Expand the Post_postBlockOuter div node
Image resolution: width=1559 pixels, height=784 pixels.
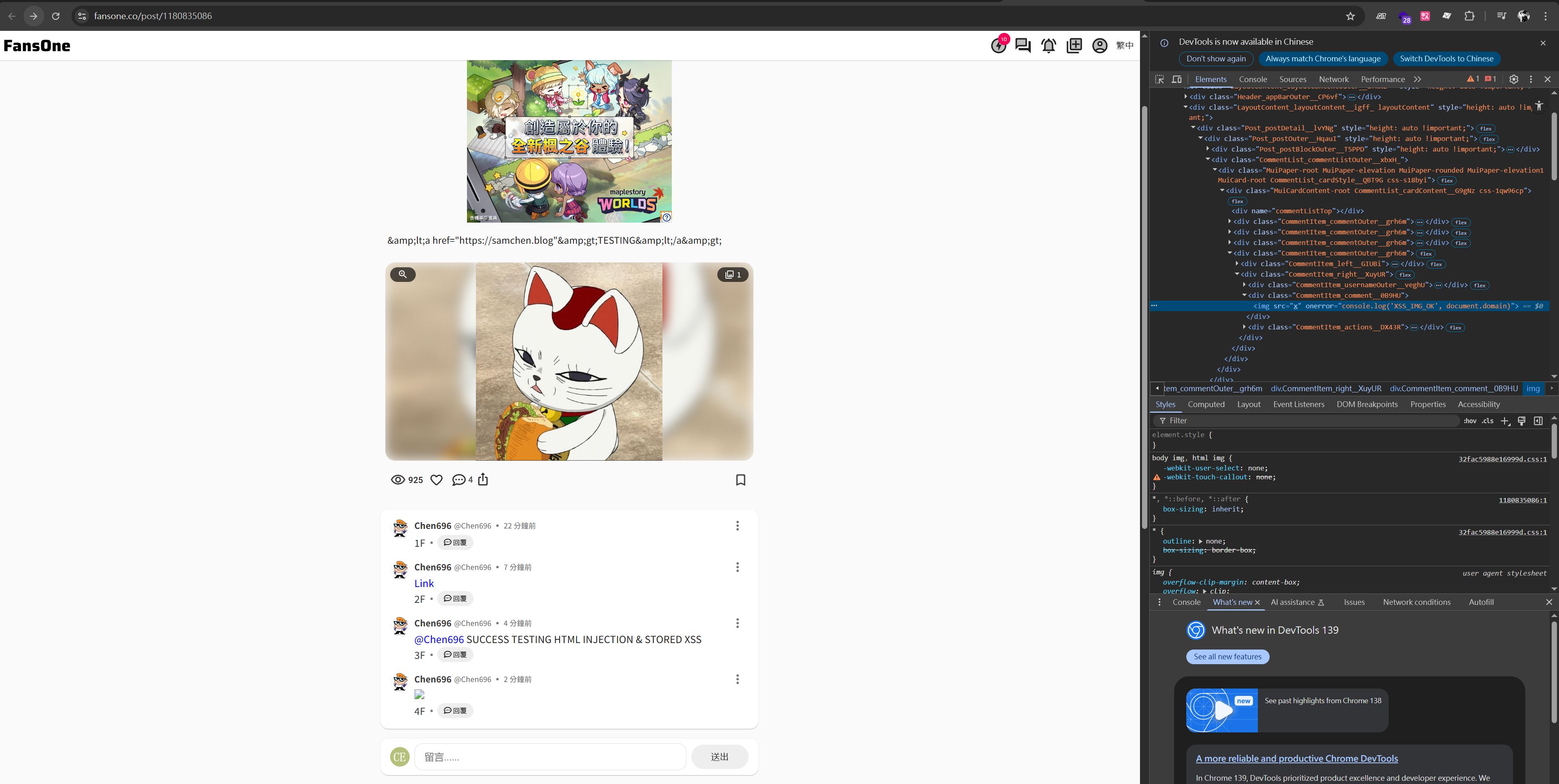pos(1207,149)
